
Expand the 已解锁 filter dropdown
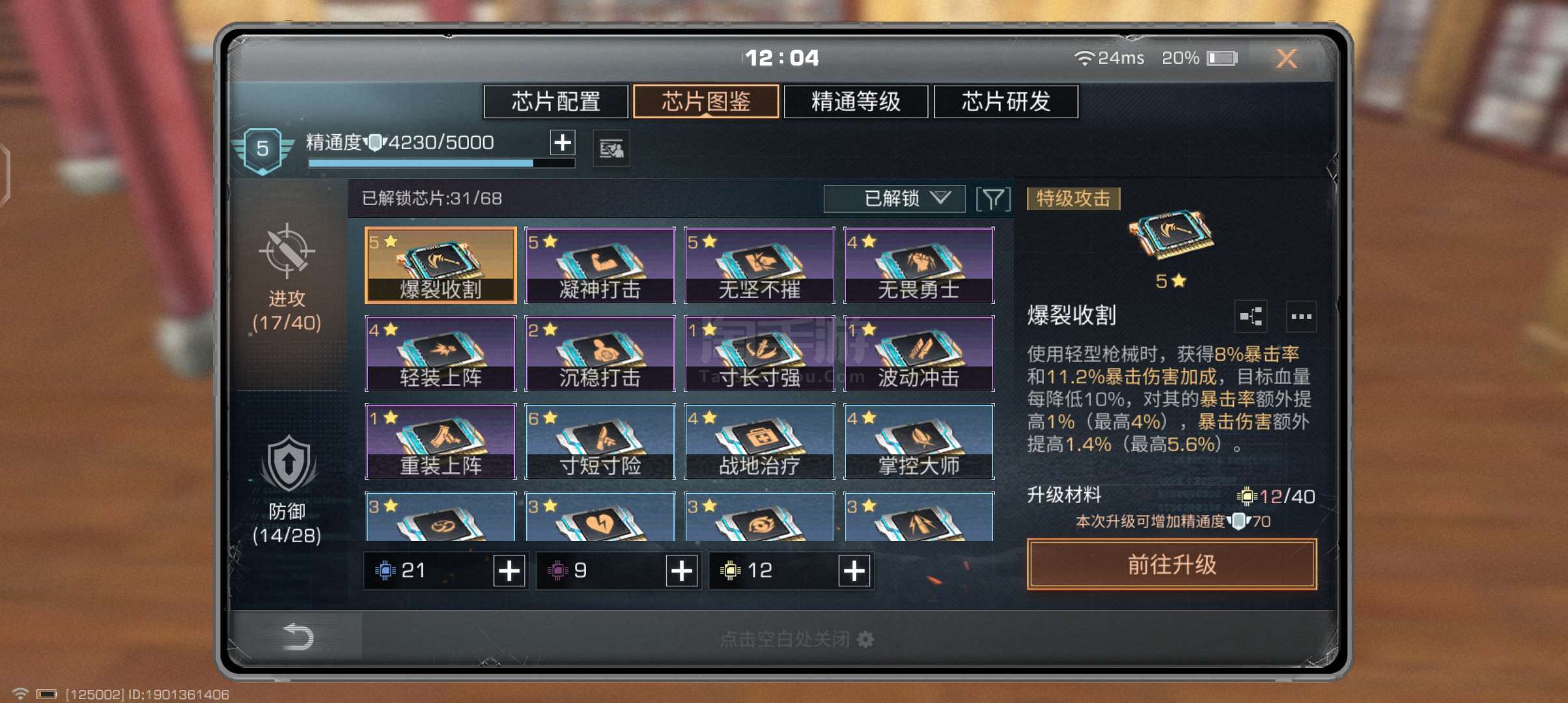tap(894, 199)
